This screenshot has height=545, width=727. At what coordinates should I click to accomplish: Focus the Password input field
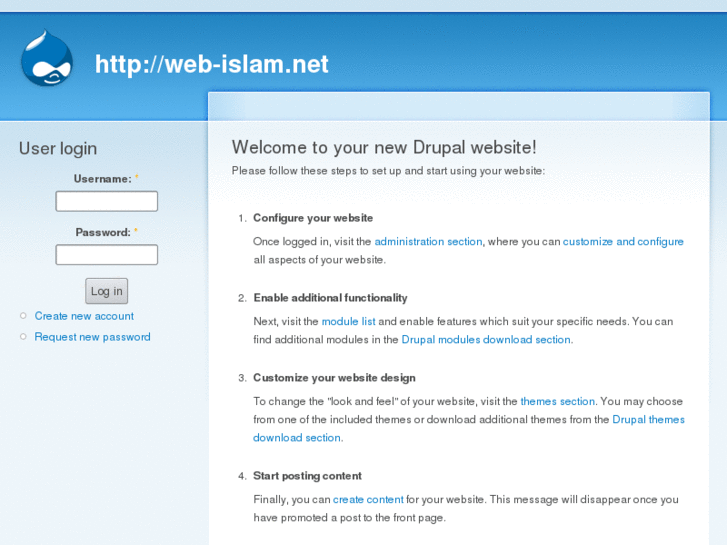tap(107, 255)
